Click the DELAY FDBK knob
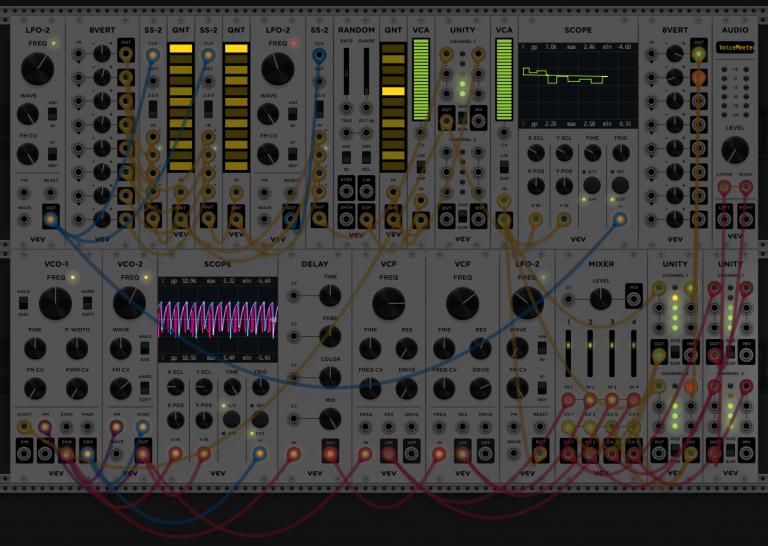 point(330,336)
